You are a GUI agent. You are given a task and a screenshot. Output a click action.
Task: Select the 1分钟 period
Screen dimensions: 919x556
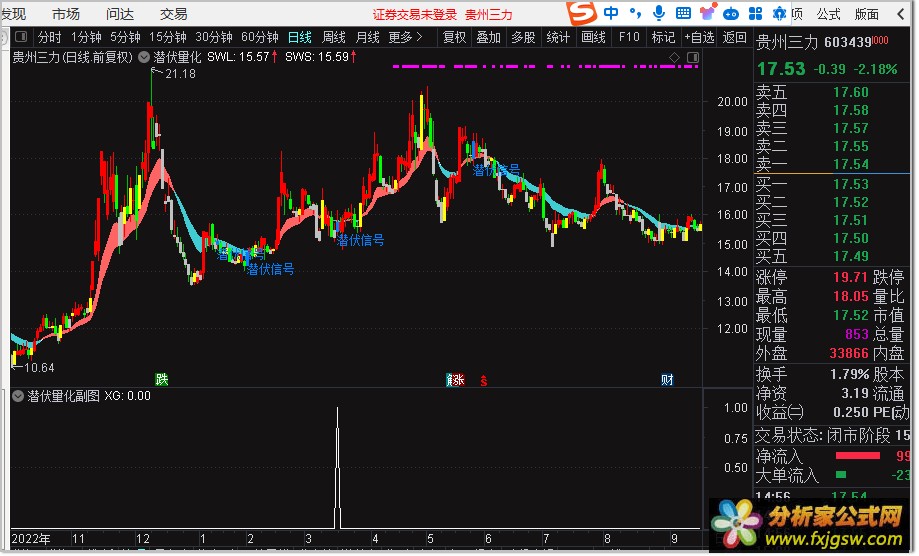point(86,37)
